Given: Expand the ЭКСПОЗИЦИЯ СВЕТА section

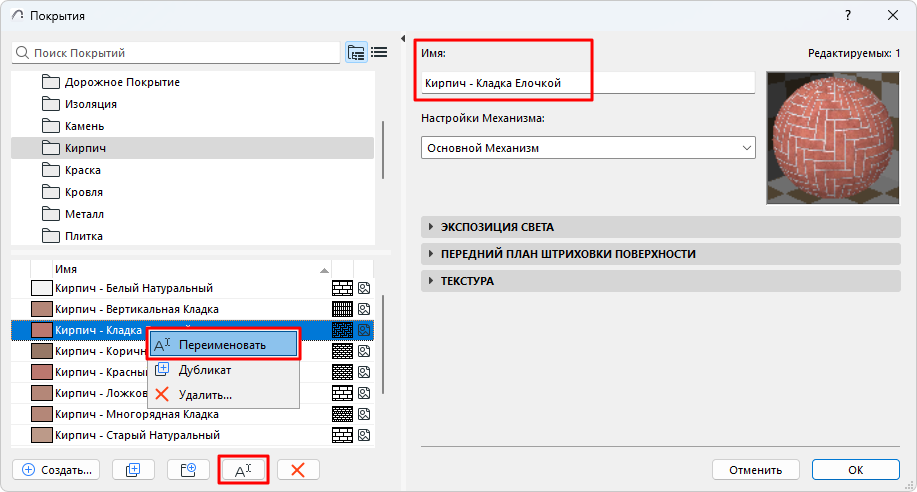Looking at the screenshot, I should [660, 227].
